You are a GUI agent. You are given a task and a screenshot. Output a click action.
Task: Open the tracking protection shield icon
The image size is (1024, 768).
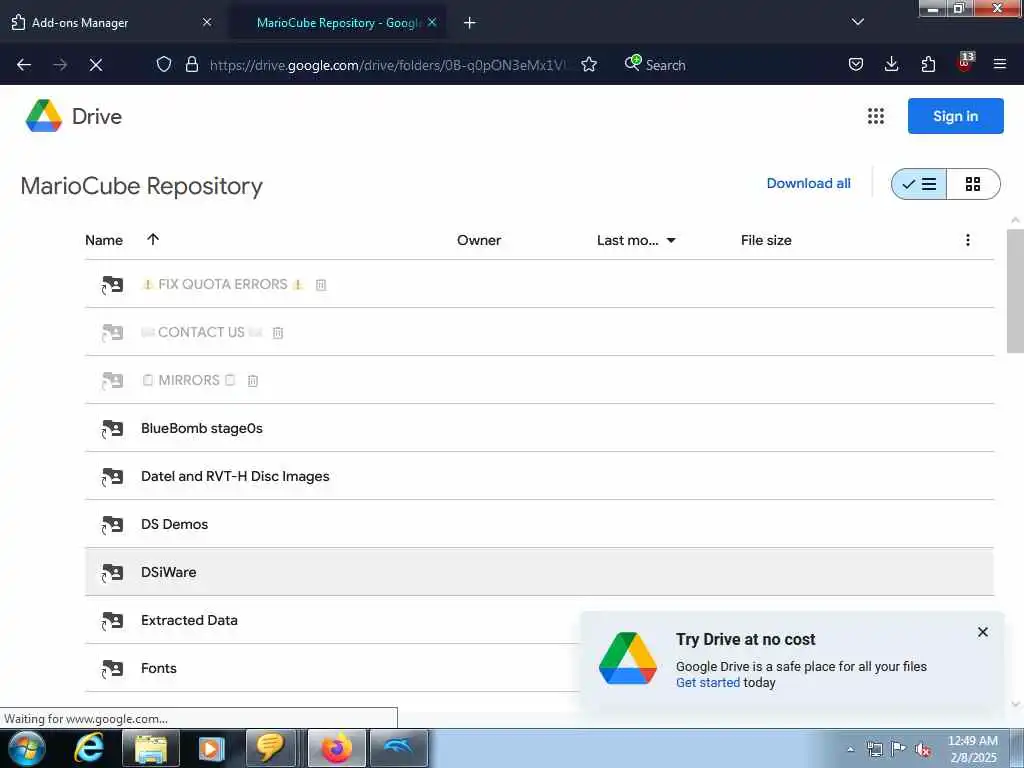pyautogui.click(x=163, y=64)
